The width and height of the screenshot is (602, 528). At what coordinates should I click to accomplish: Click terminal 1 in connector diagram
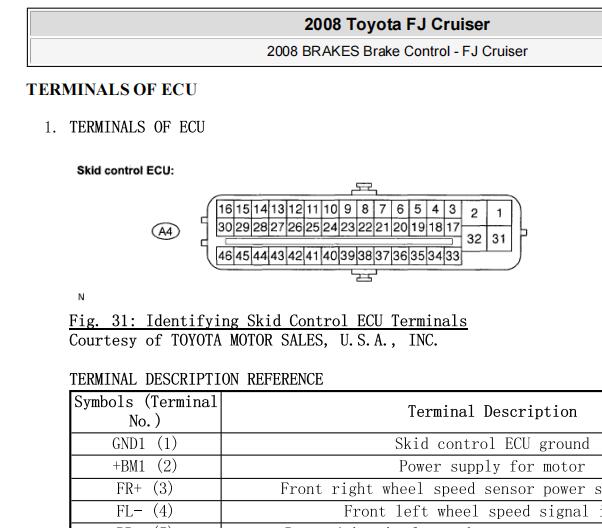pos(499,213)
